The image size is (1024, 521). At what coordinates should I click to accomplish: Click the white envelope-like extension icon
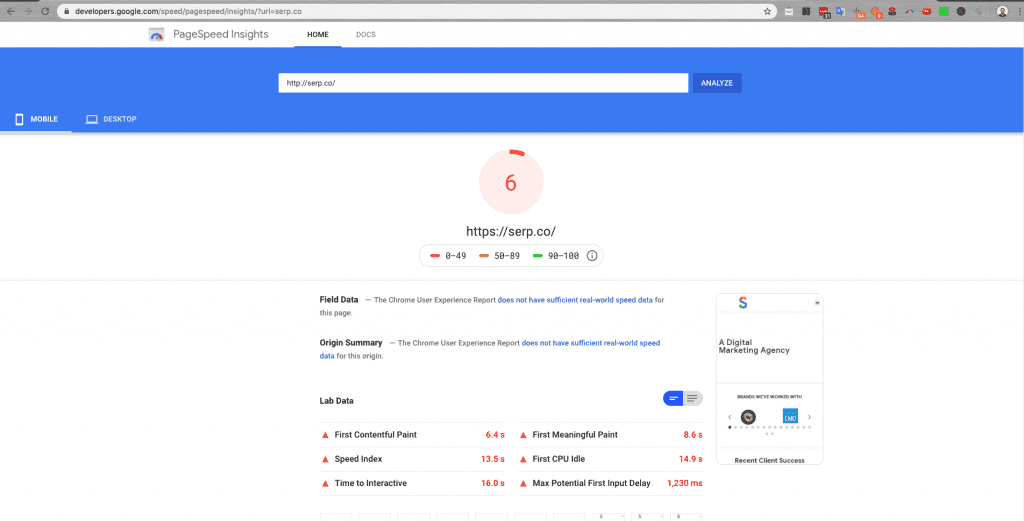(789, 11)
